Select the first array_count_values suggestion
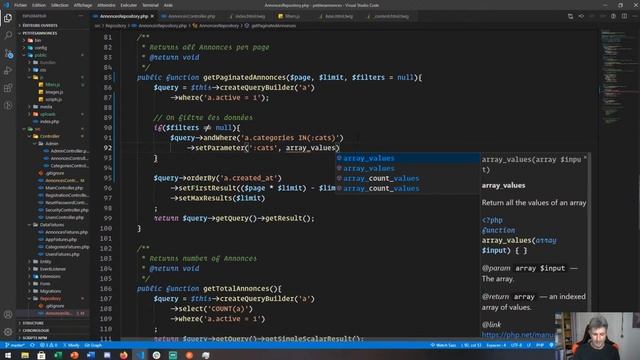The width and height of the screenshot is (640, 360). click(408, 178)
